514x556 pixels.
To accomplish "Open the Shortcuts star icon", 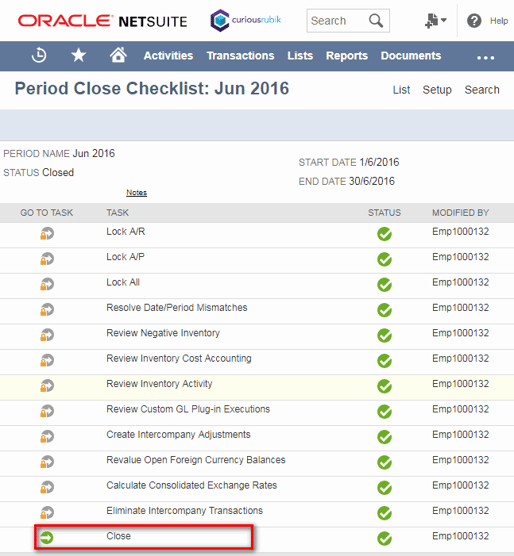I will tap(78, 55).
